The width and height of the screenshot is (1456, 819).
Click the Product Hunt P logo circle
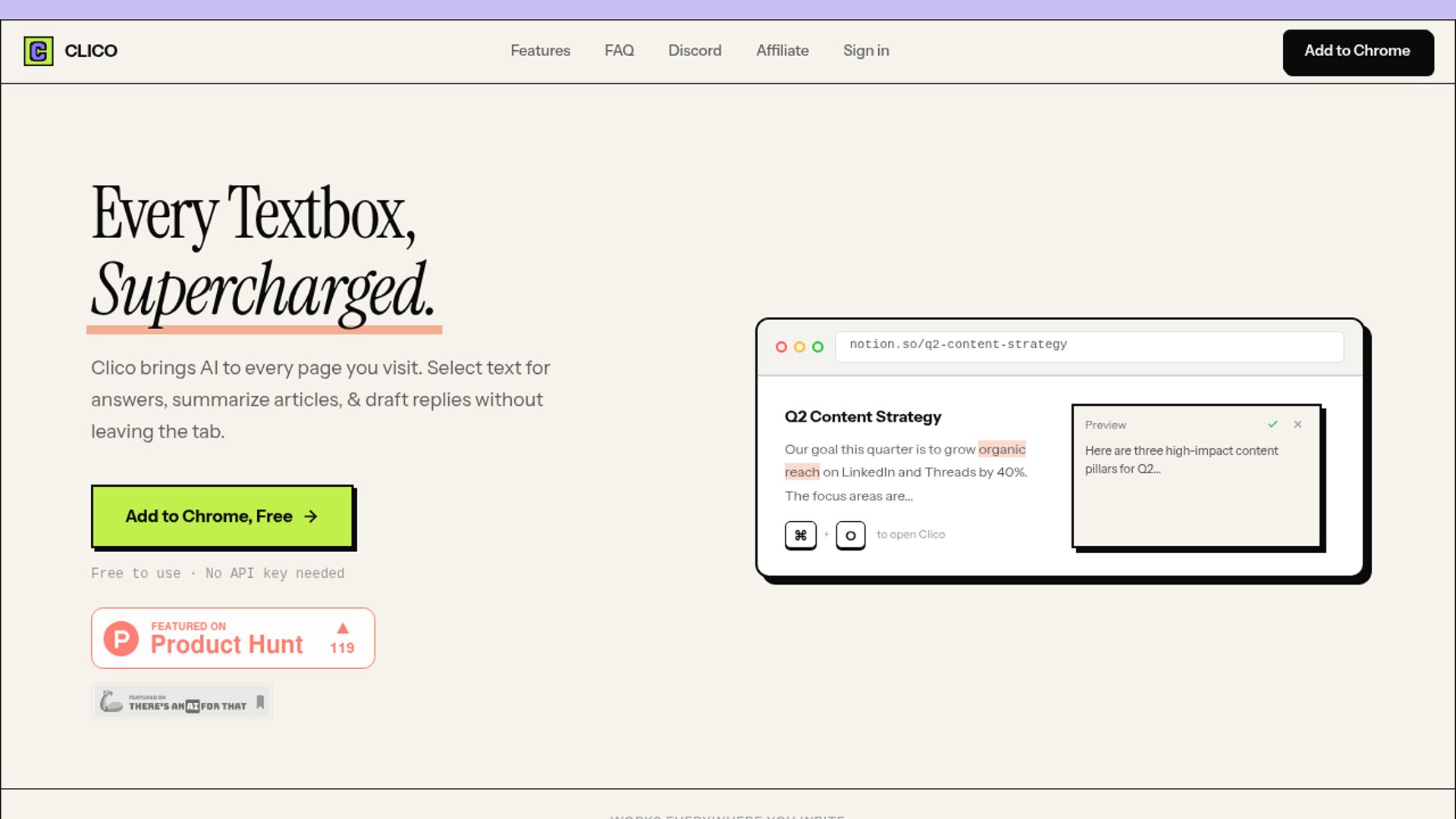(121, 639)
